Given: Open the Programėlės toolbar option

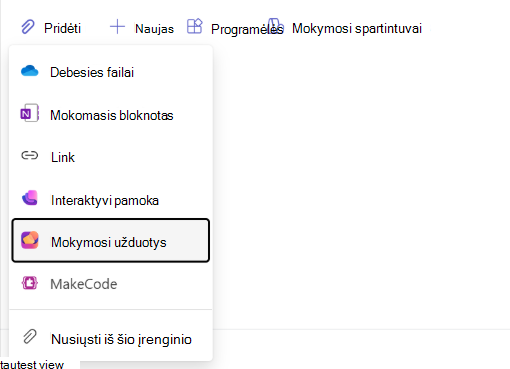Looking at the screenshot, I should (247, 29).
